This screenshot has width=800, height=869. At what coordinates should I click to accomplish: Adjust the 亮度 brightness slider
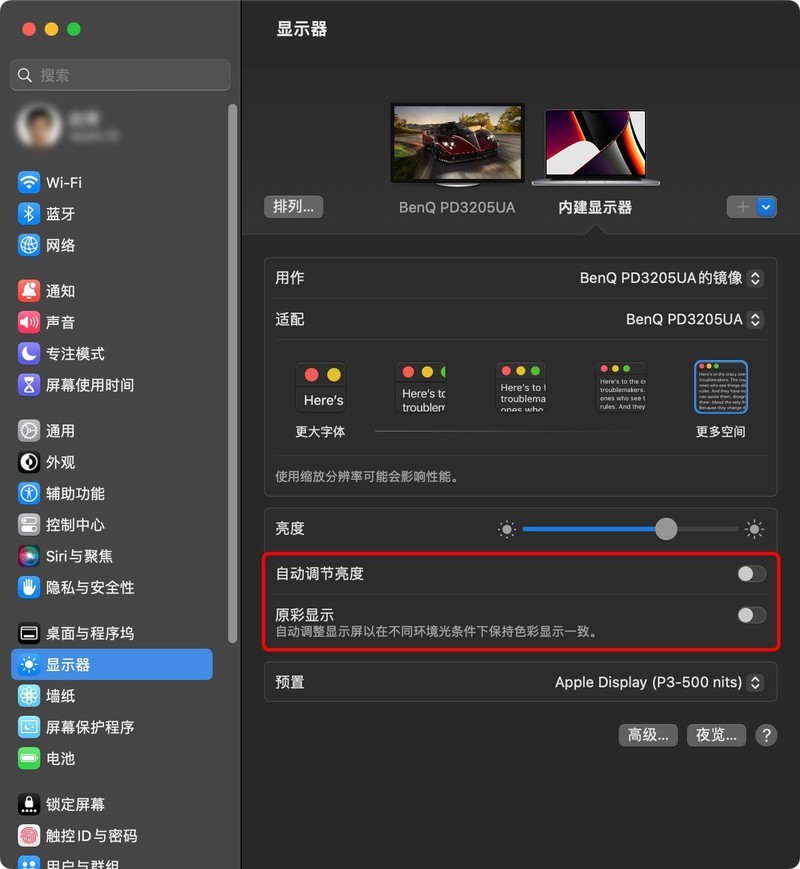(665, 528)
